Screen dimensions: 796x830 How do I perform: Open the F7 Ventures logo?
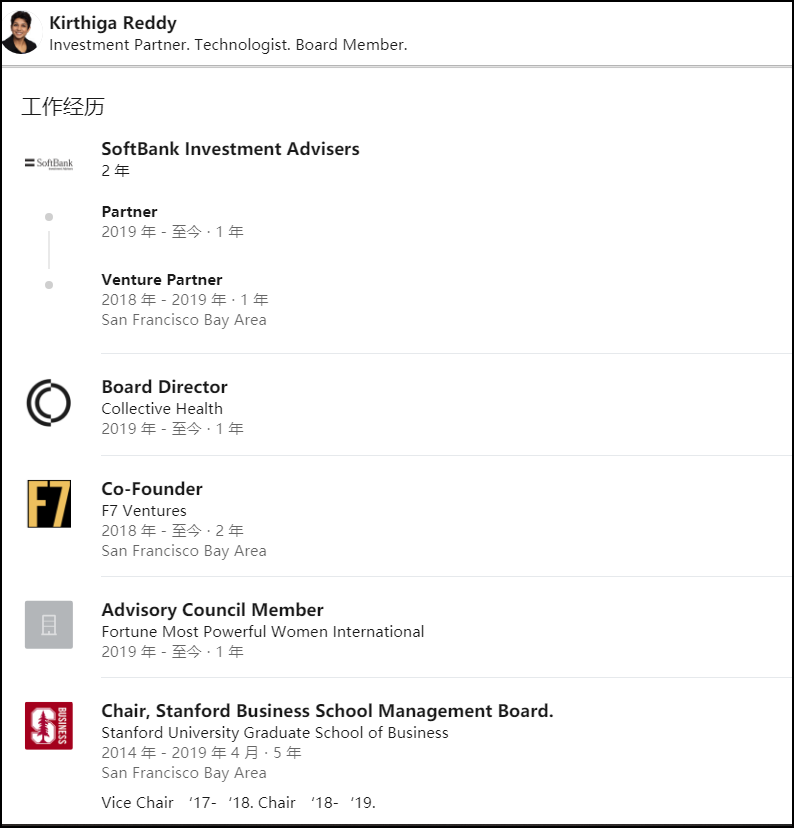pos(49,504)
